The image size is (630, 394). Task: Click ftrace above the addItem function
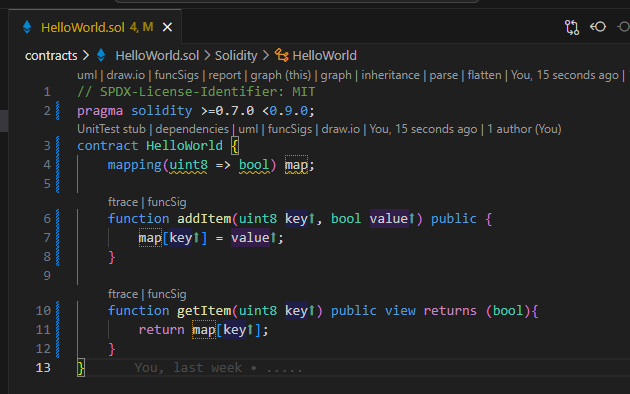point(123,202)
